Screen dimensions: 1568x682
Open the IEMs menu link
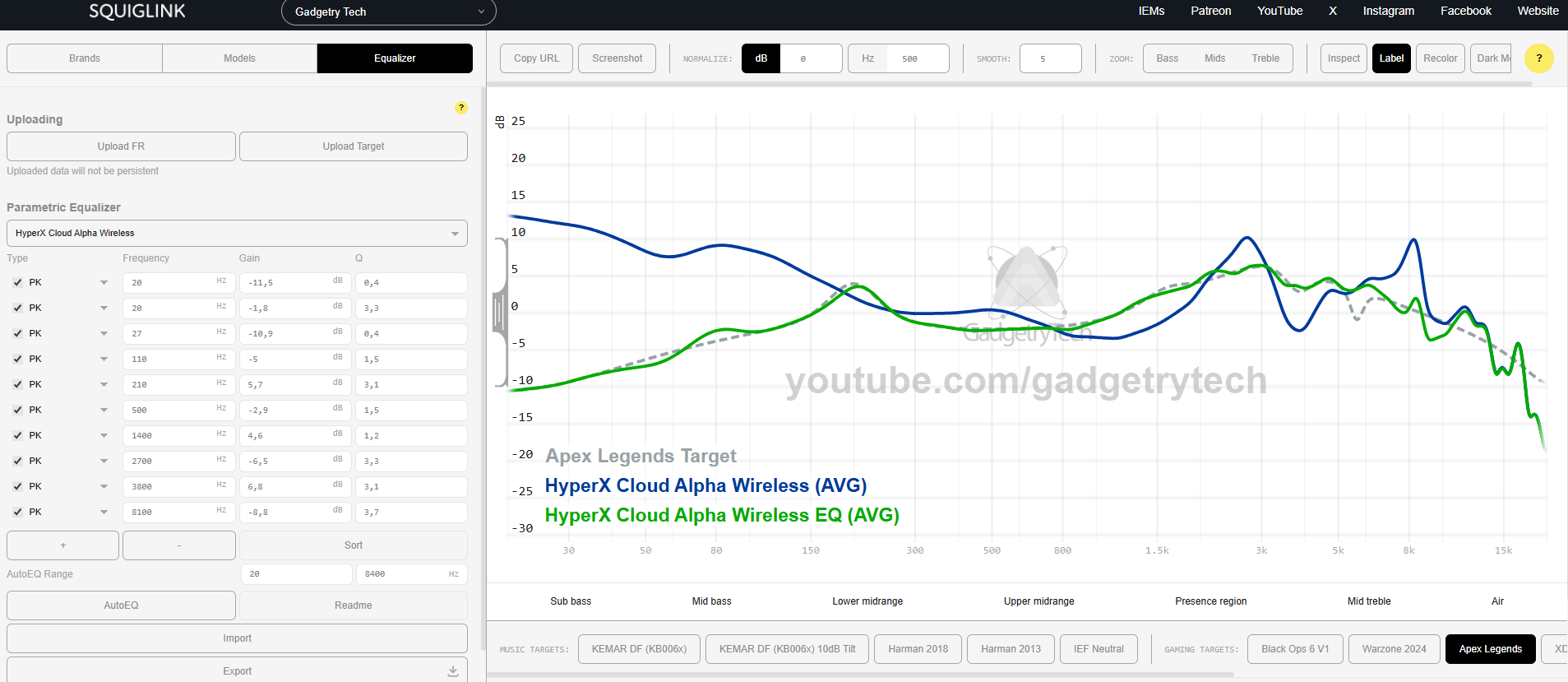point(1151,12)
